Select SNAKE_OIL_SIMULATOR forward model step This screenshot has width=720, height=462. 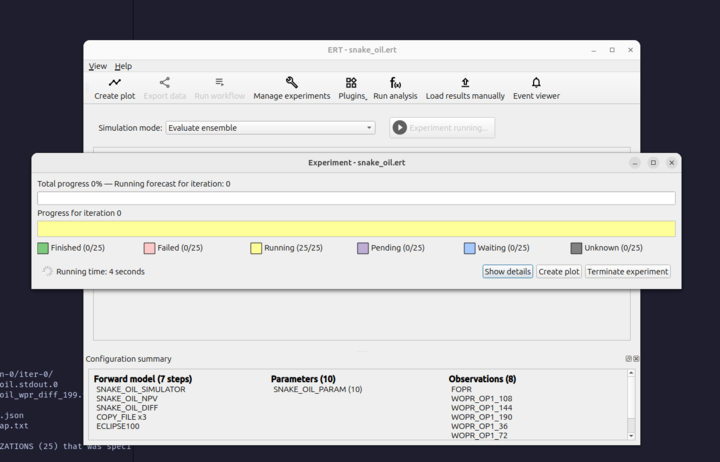coord(141,389)
